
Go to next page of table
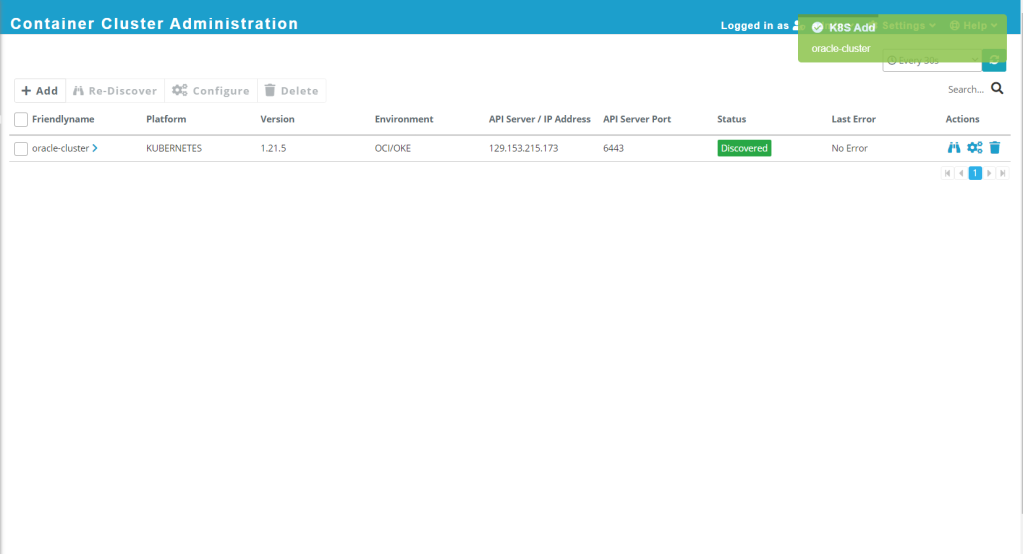989,173
